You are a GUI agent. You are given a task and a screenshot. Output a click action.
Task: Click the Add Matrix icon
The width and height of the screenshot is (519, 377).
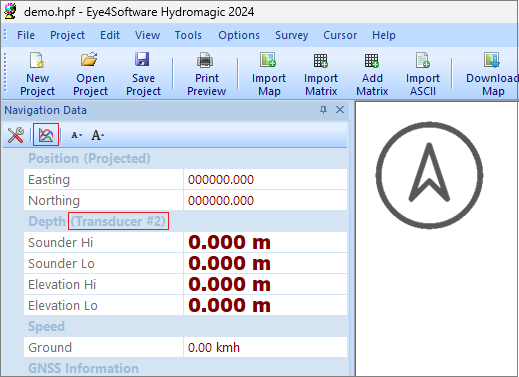coord(372,74)
